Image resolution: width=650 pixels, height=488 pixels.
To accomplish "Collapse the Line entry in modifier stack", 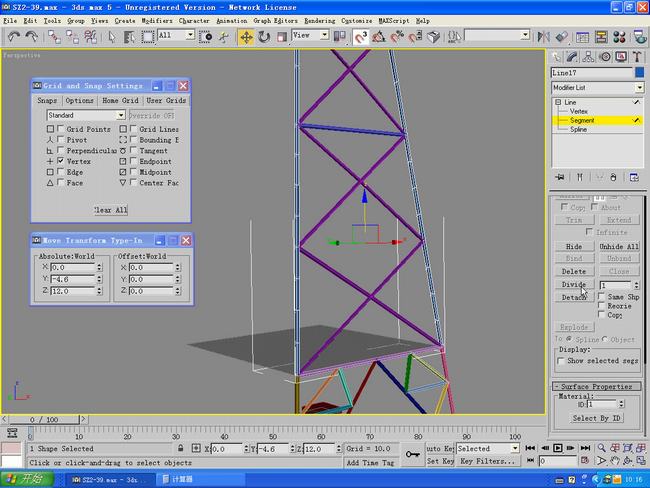I will click(558, 102).
